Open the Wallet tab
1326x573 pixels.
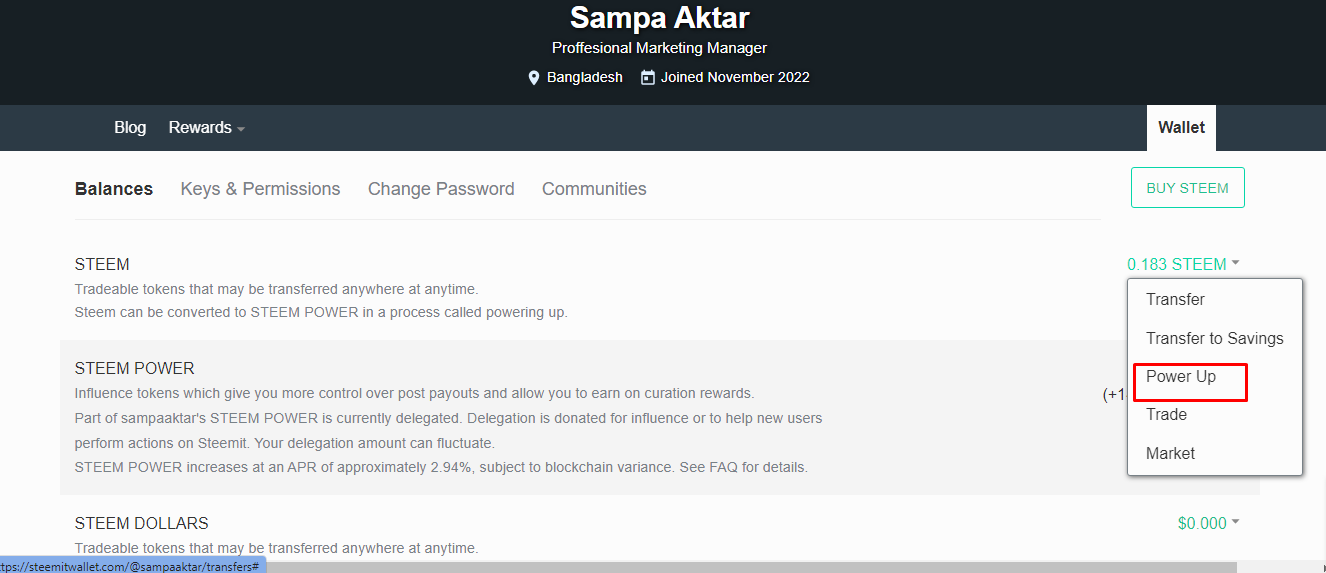pos(1181,128)
